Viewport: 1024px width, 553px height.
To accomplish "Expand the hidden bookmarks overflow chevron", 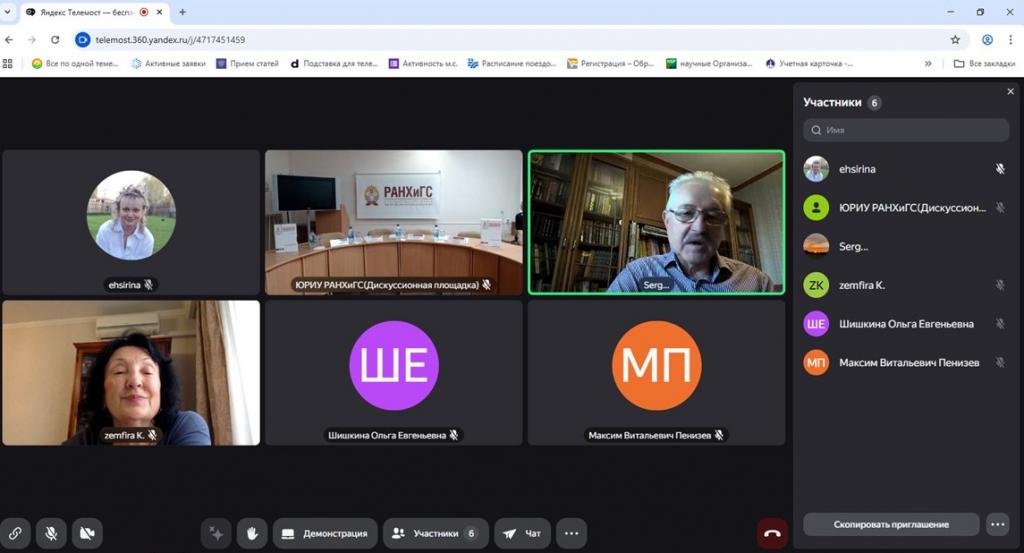I will pos(928,63).
